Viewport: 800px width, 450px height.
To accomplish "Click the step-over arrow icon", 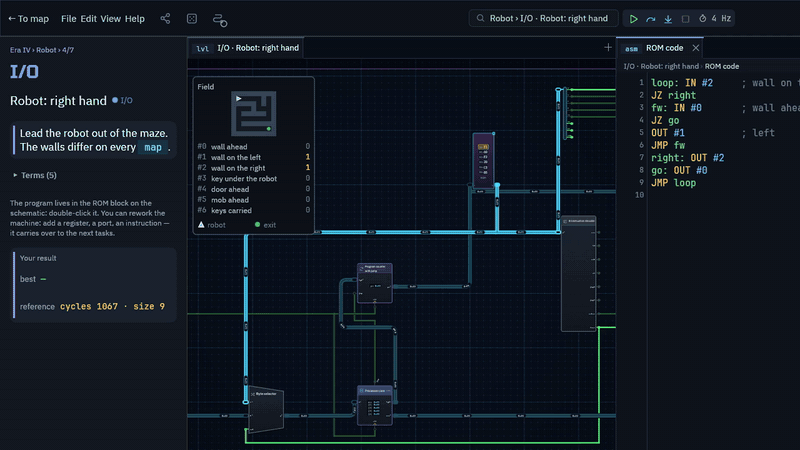I will point(651,19).
